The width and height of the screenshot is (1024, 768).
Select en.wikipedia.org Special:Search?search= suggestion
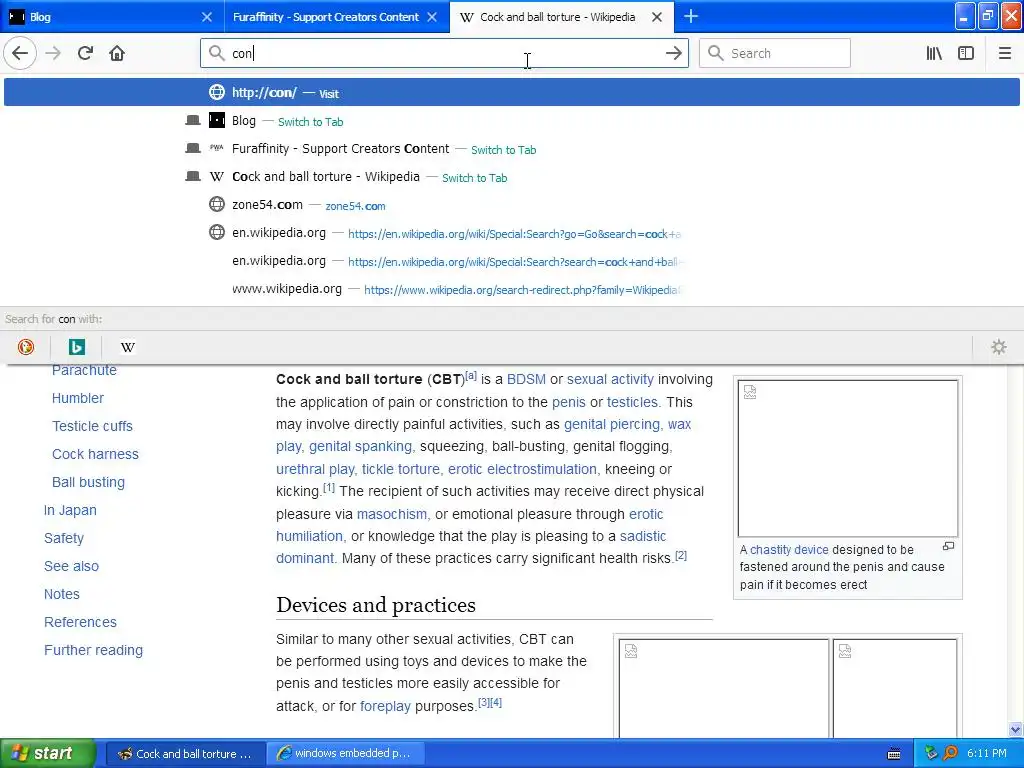[x=511, y=261]
